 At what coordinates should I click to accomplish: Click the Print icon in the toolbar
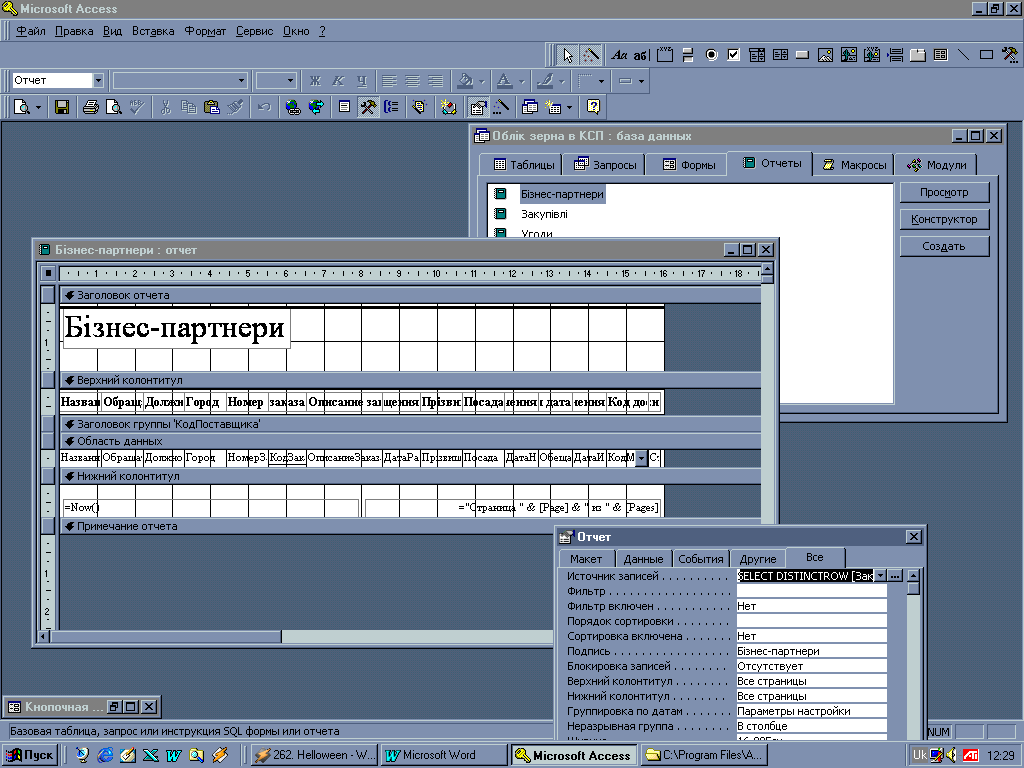click(x=91, y=107)
